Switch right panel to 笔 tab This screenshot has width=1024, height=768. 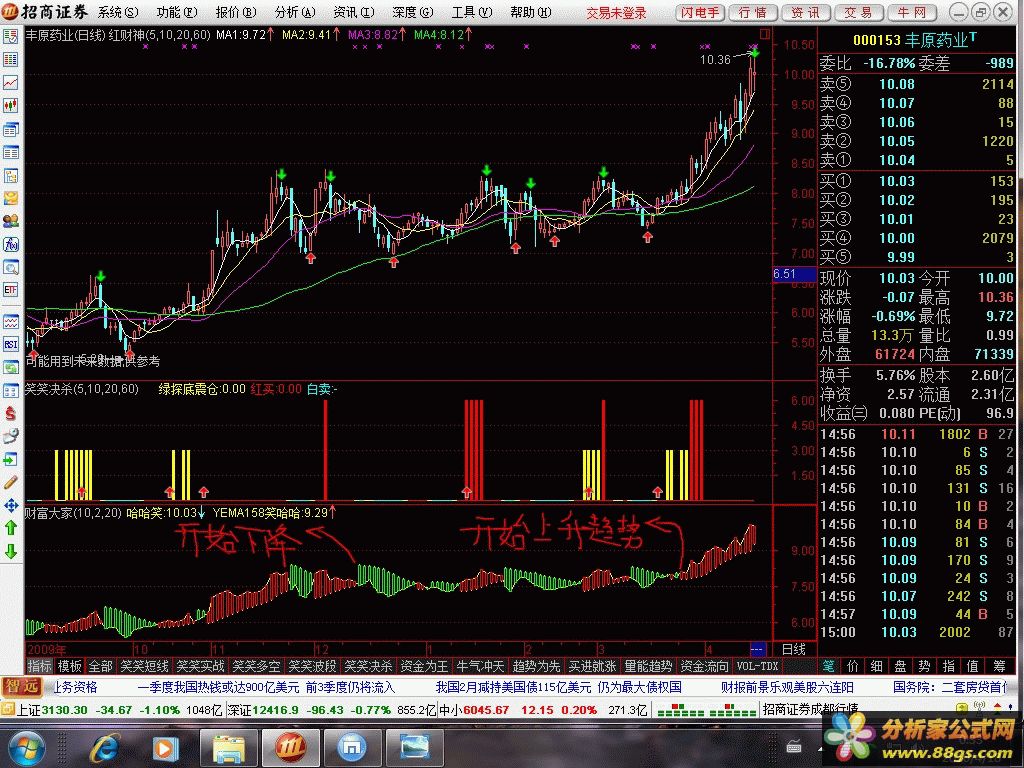[829, 666]
